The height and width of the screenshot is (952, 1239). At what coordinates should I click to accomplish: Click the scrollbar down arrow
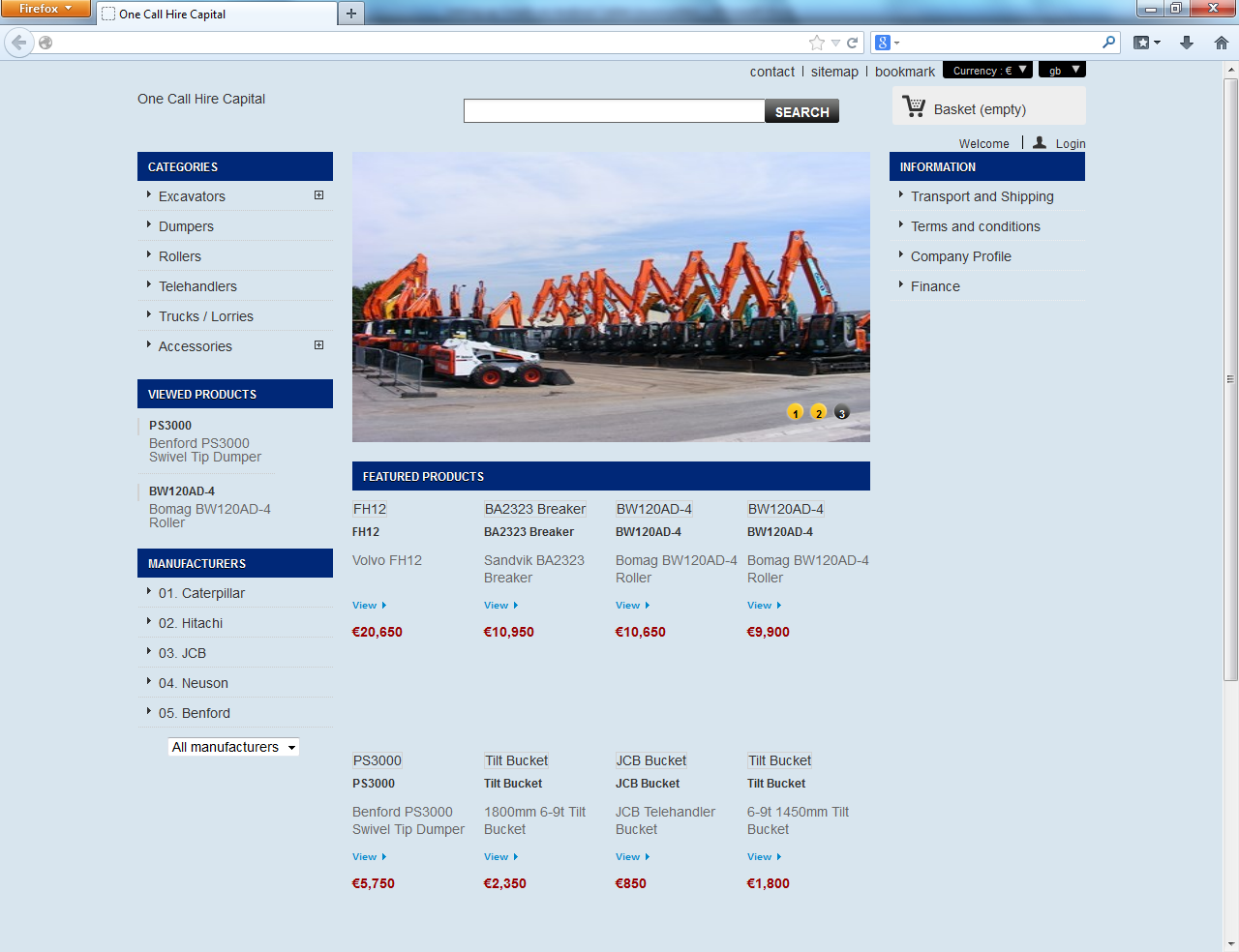click(1231, 944)
